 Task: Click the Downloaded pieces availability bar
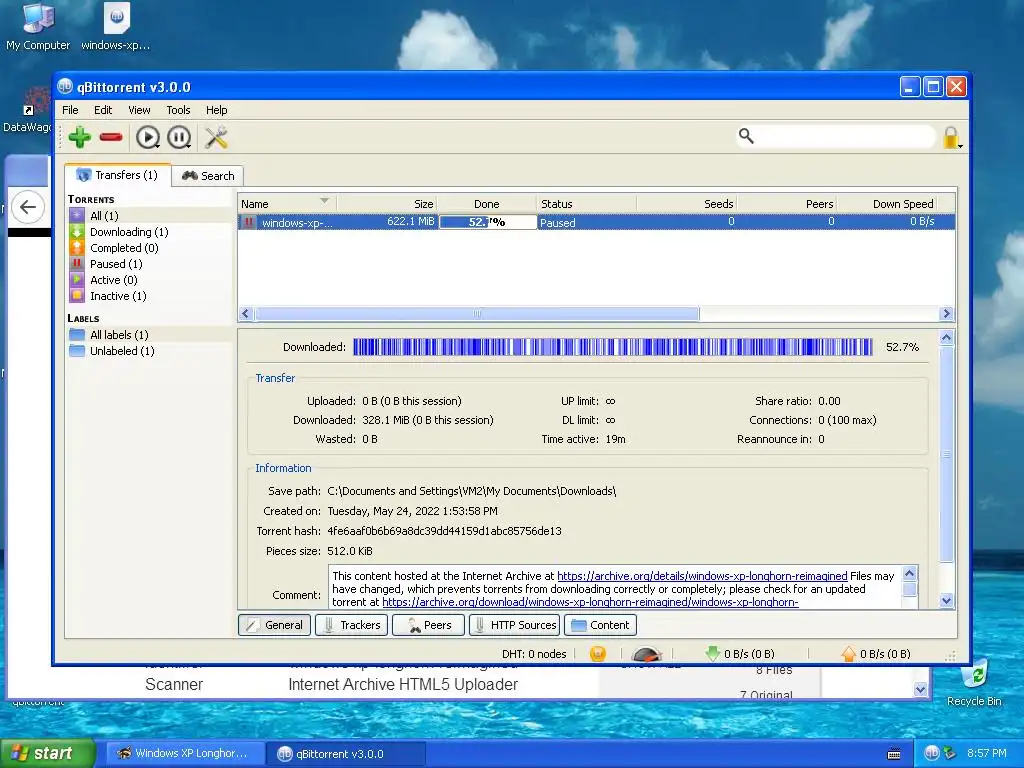[613, 347]
